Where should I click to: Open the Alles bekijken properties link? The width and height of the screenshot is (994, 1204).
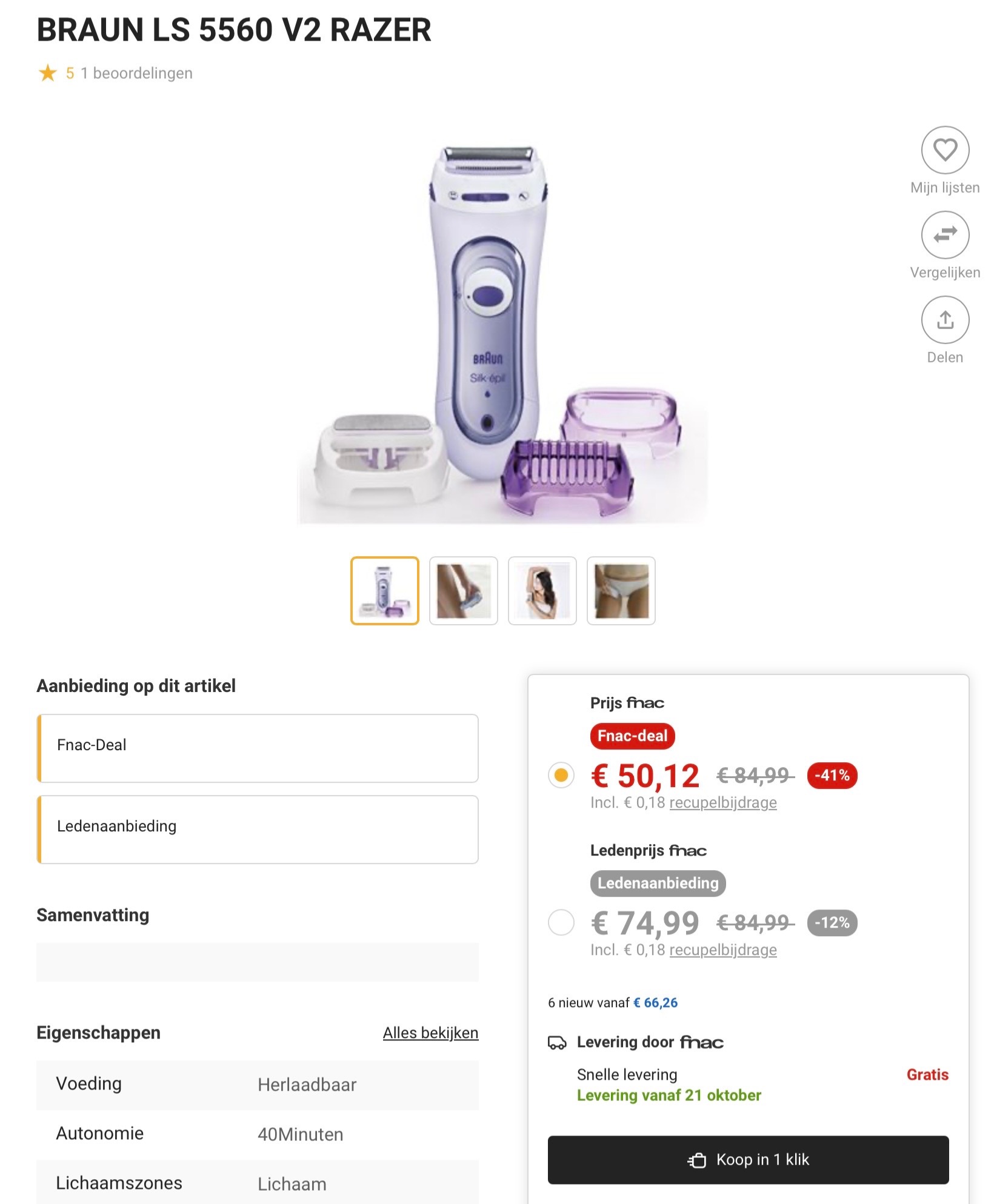click(x=430, y=1033)
